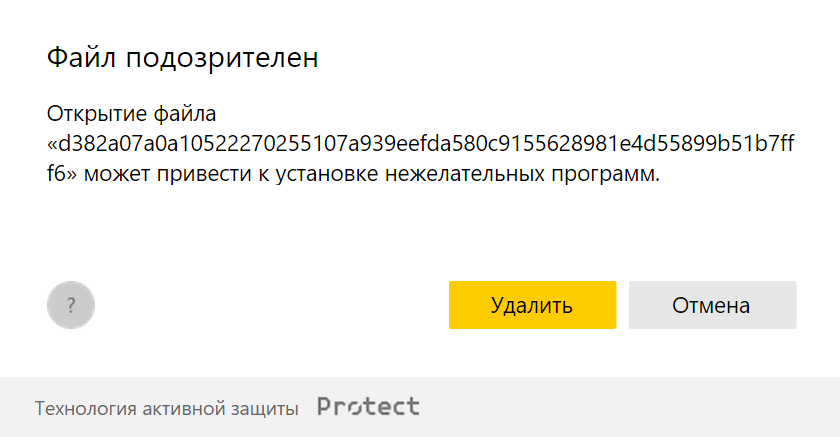Click the 'f6»' end of the file name
The width and height of the screenshot is (840, 437).
[62, 174]
